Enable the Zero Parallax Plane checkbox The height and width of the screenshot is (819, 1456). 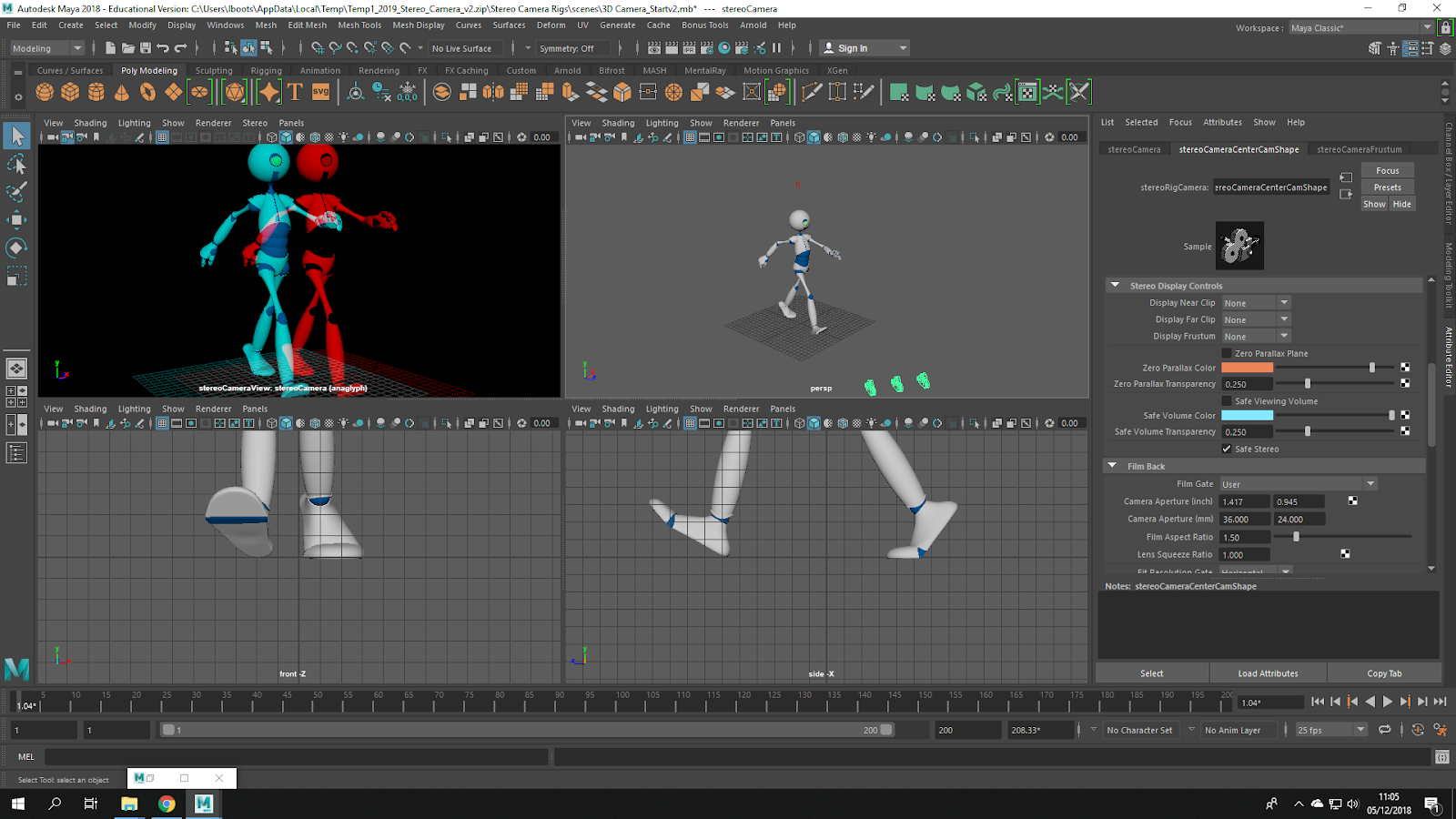[1227, 353]
